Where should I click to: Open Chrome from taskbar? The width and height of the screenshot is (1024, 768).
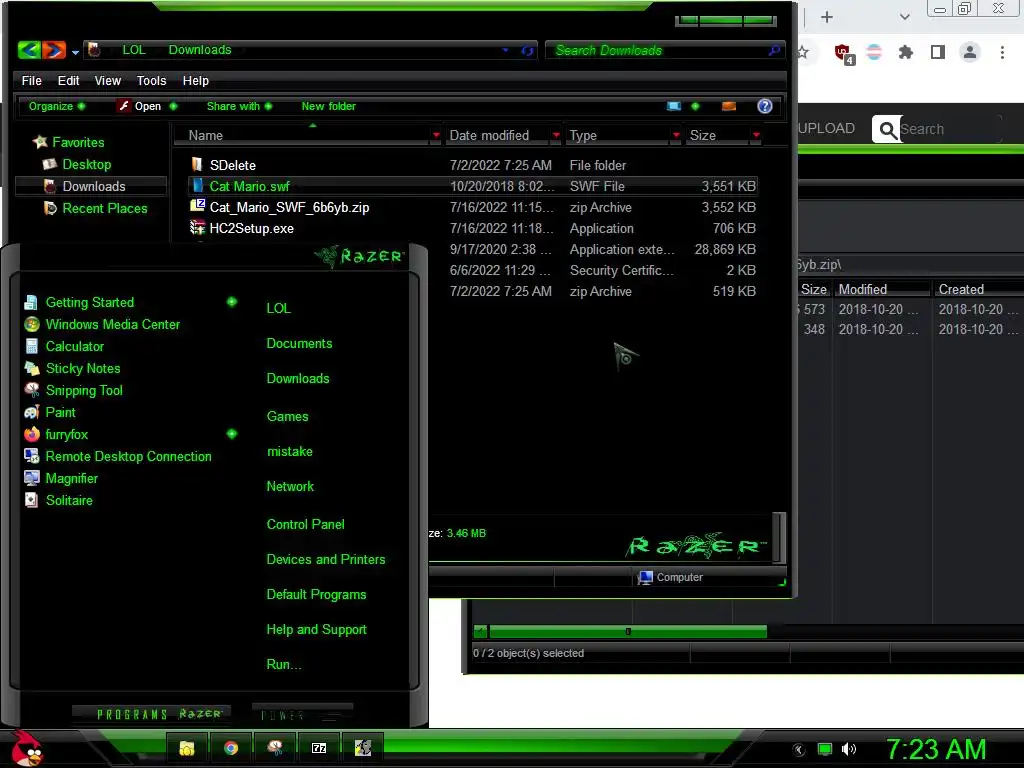tap(231, 748)
